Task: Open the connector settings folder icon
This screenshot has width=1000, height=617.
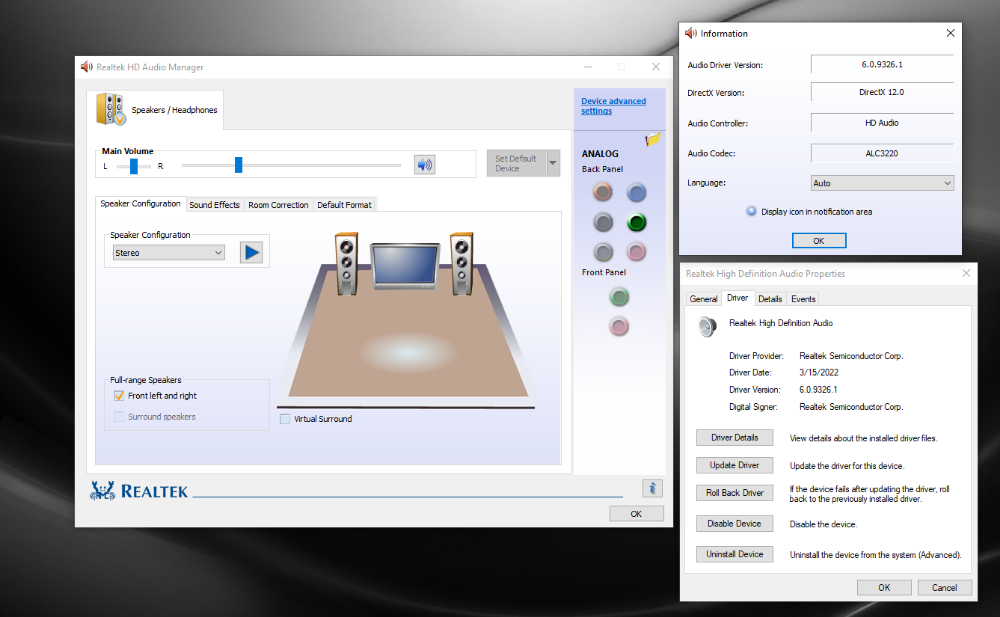Action: [654, 139]
